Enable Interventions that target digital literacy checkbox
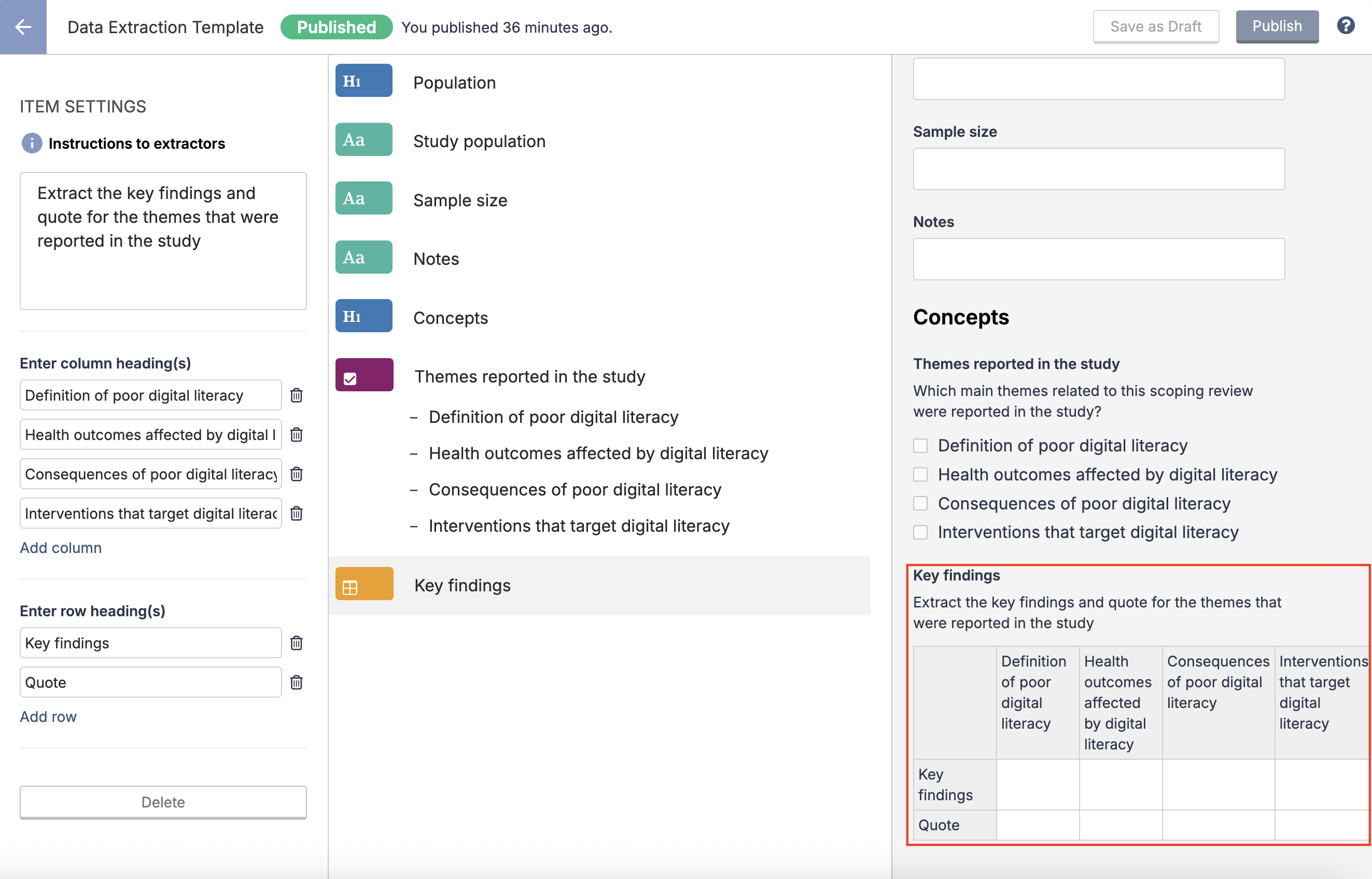The width and height of the screenshot is (1372, 879). pos(920,532)
